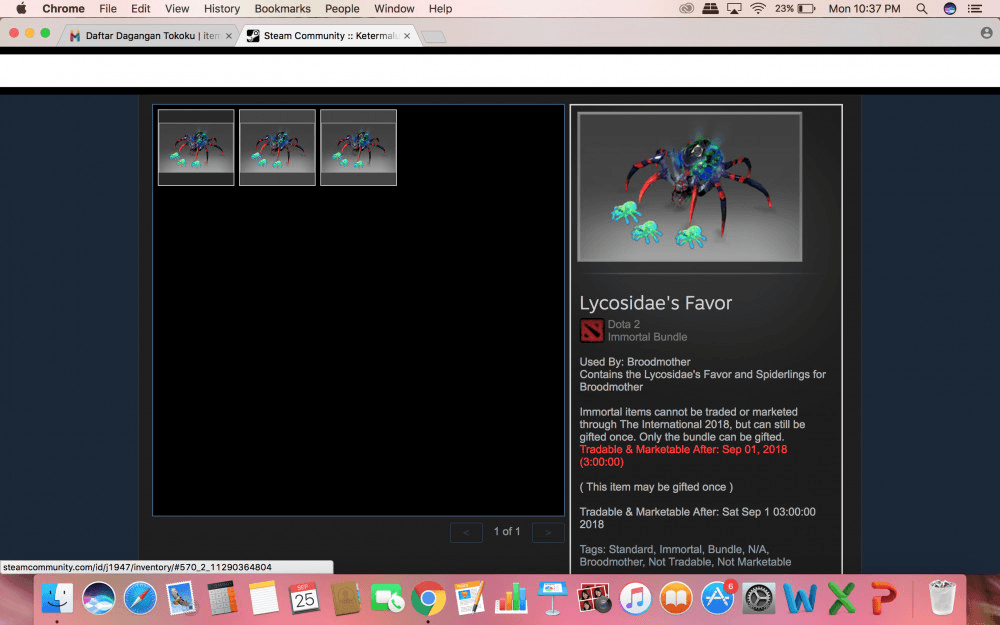Go to next inventory page arrow
The height and width of the screenshot is (625, 1000).
(x=547, y=532)
